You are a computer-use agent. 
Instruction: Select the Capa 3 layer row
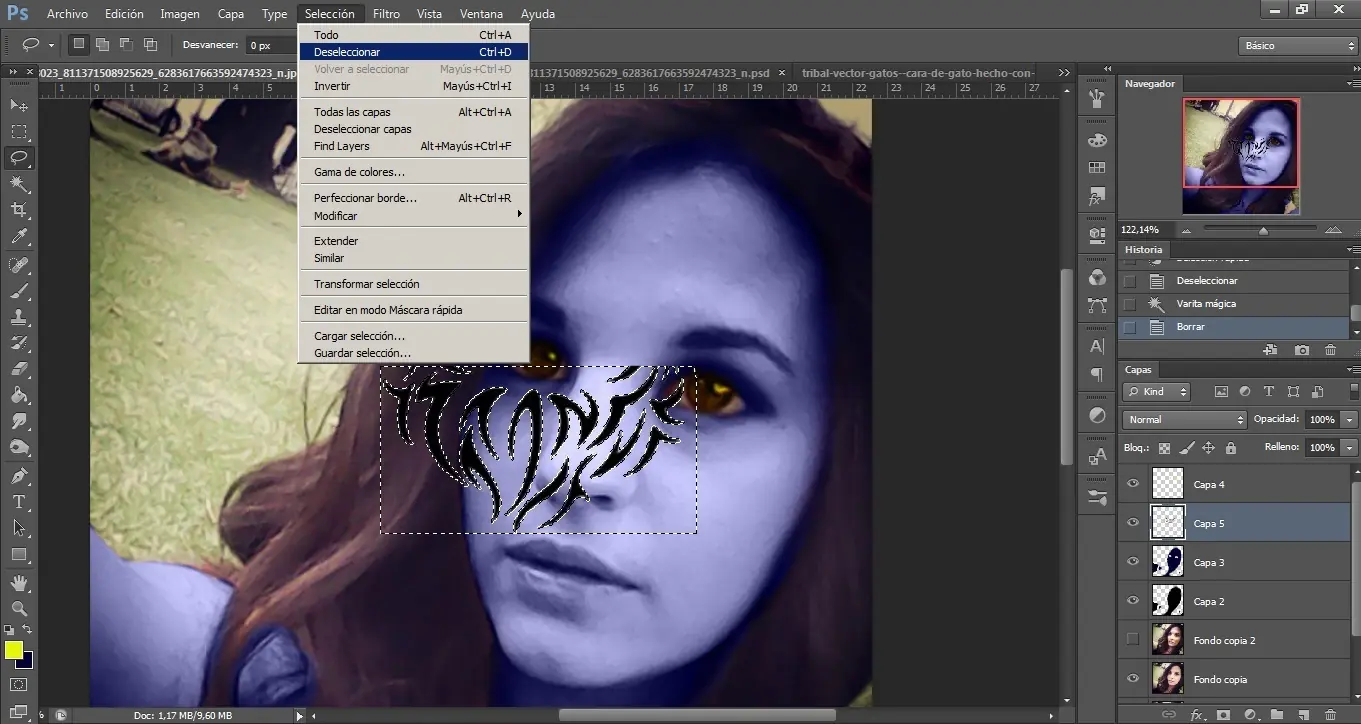coord(1235,562)
